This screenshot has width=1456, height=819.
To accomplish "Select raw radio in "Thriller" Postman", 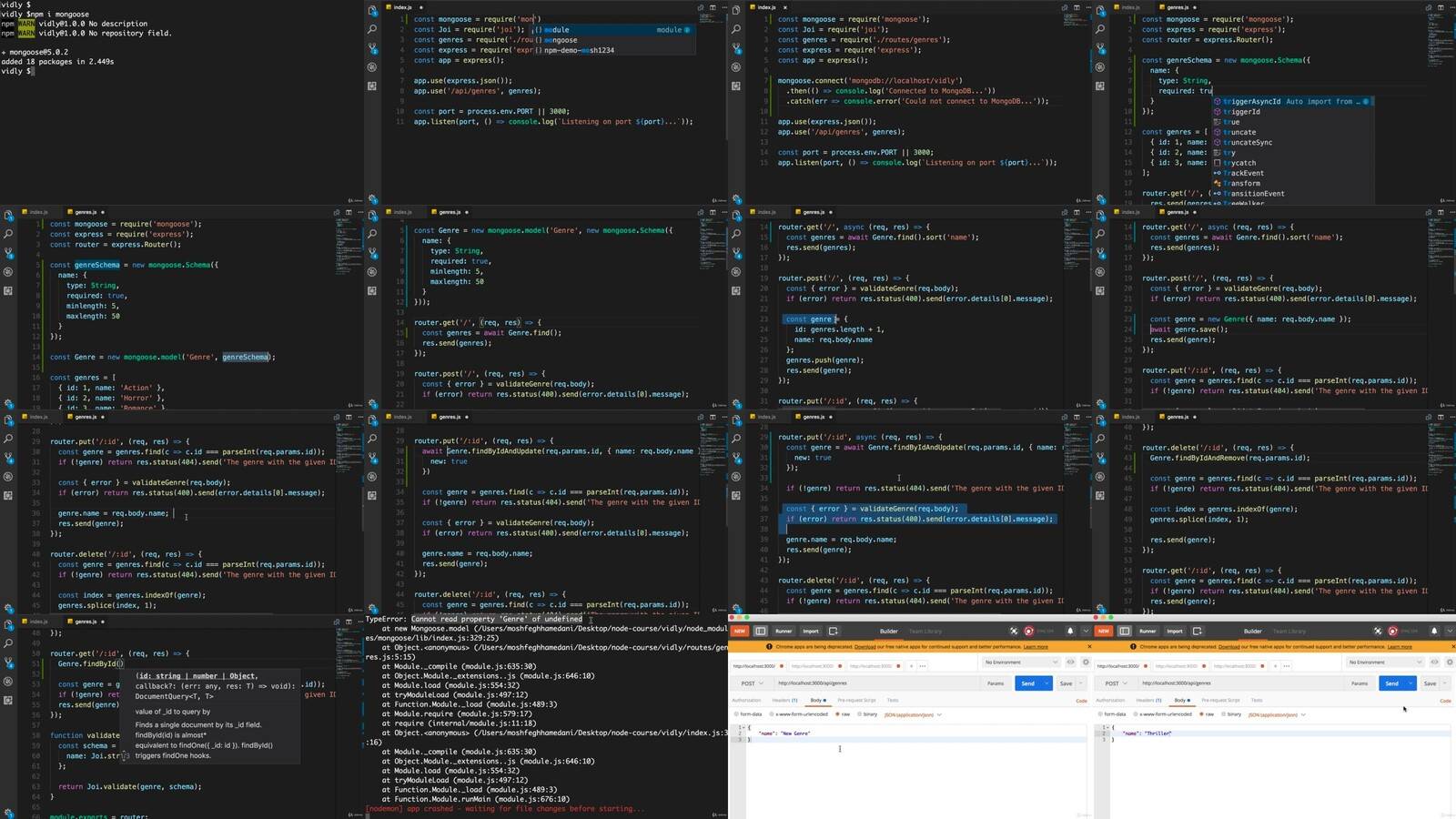I will pyautogui.click(x=1201, y=714).
